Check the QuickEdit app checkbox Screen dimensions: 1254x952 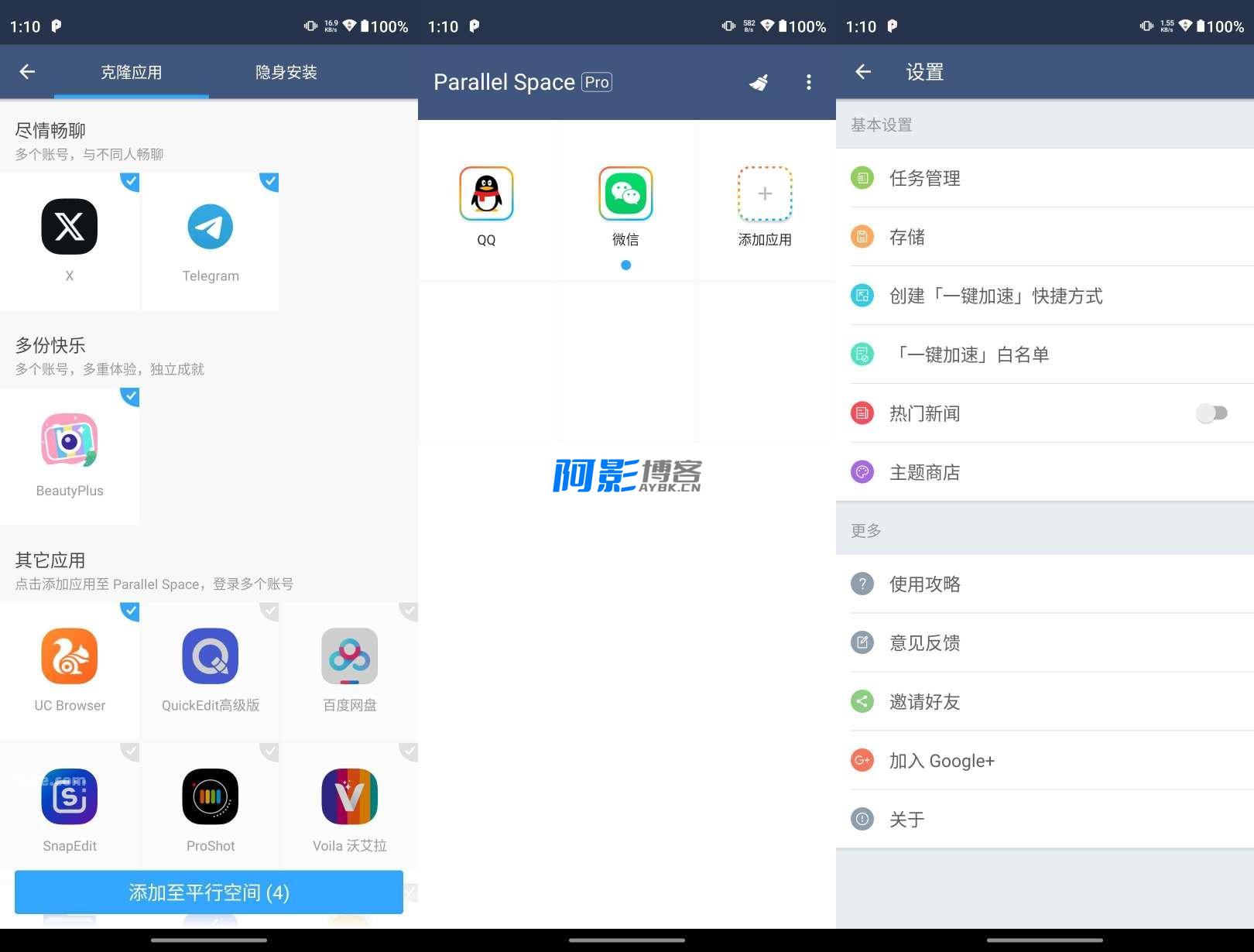point(269,611)
